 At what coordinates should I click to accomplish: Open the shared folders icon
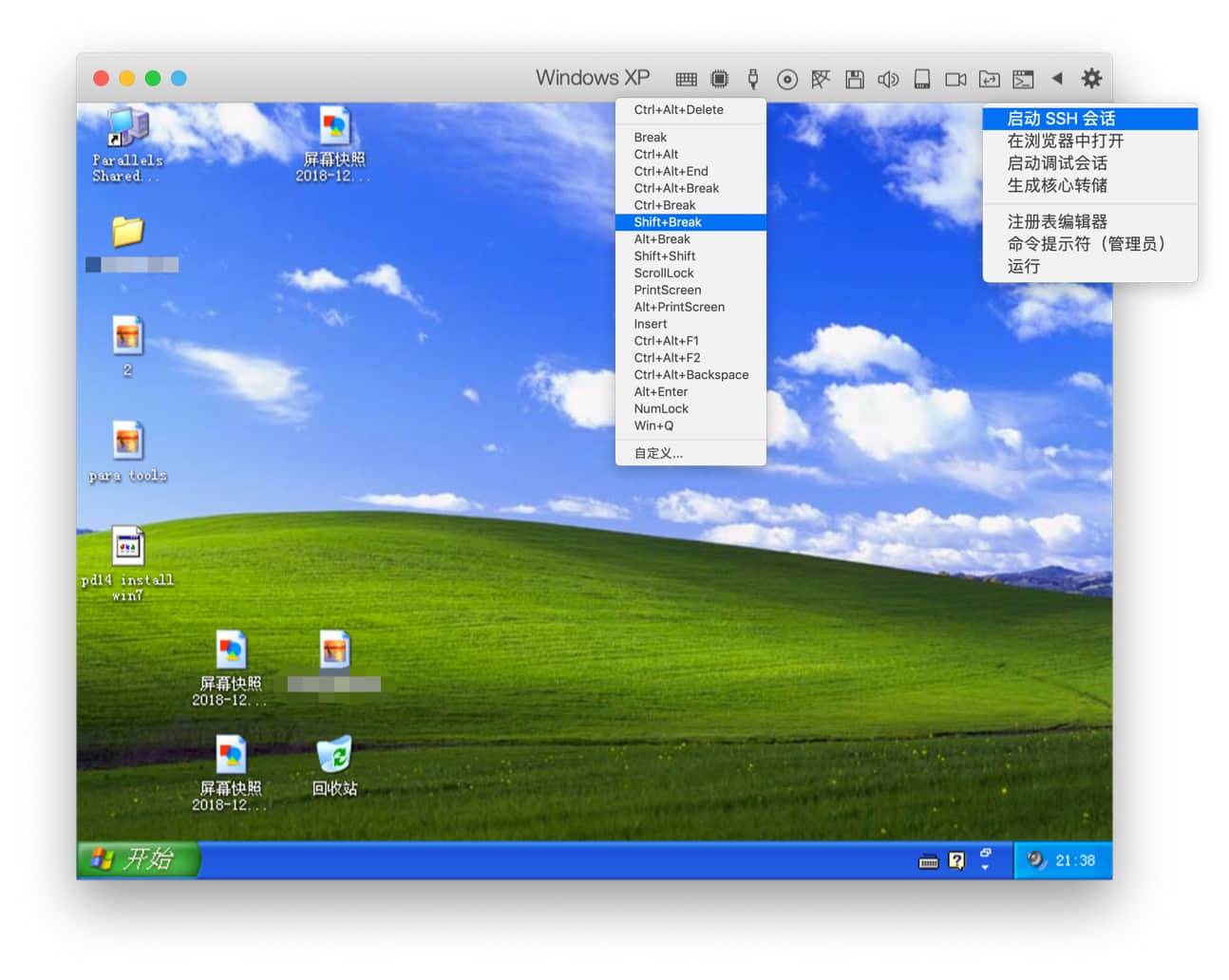[x=990, y=79]
